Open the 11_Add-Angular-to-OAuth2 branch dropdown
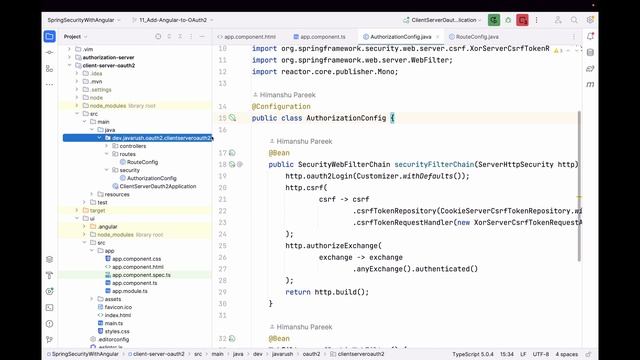Viewport: 640px width, 360px height. (x=173, y=20)
